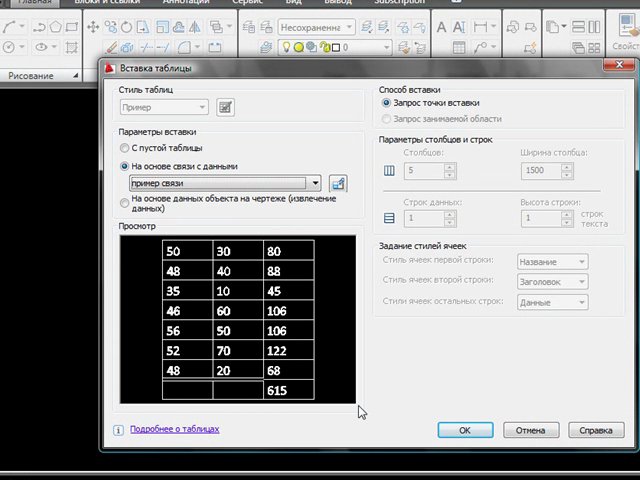Click the OK button

pos(465,430)
